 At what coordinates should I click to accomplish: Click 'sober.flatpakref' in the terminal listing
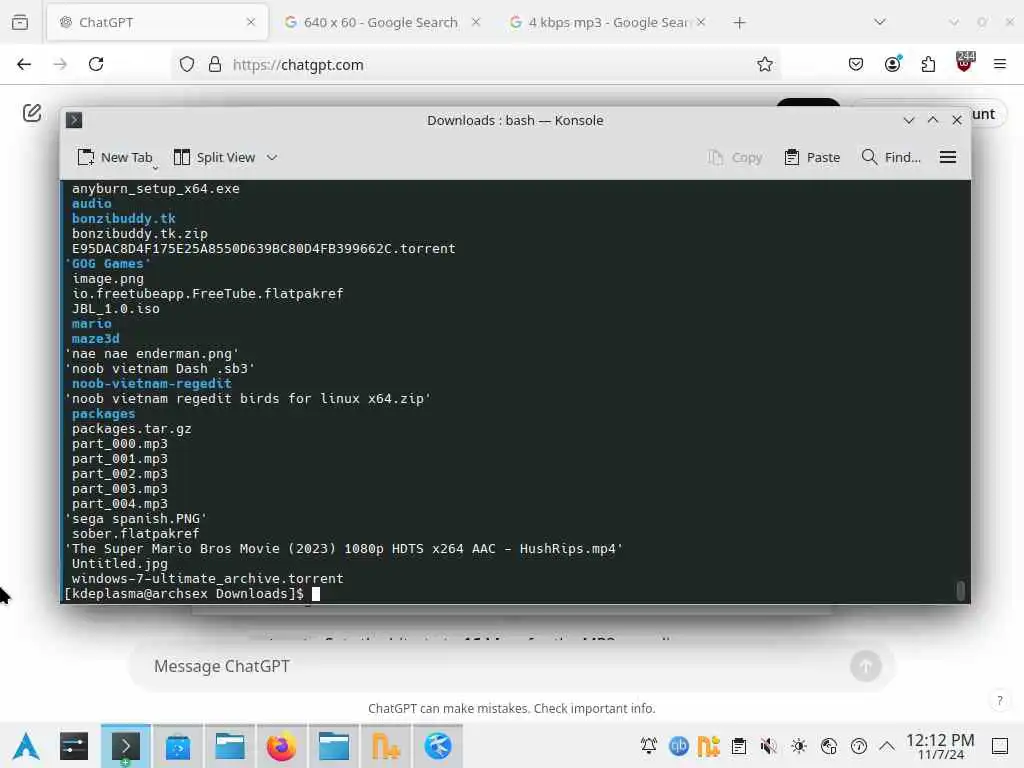point(135,534)
